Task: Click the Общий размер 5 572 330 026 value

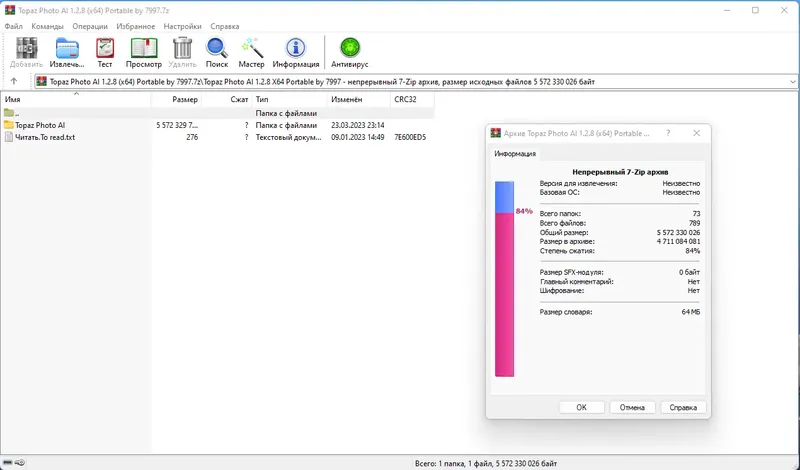Action: click(678, 232)
